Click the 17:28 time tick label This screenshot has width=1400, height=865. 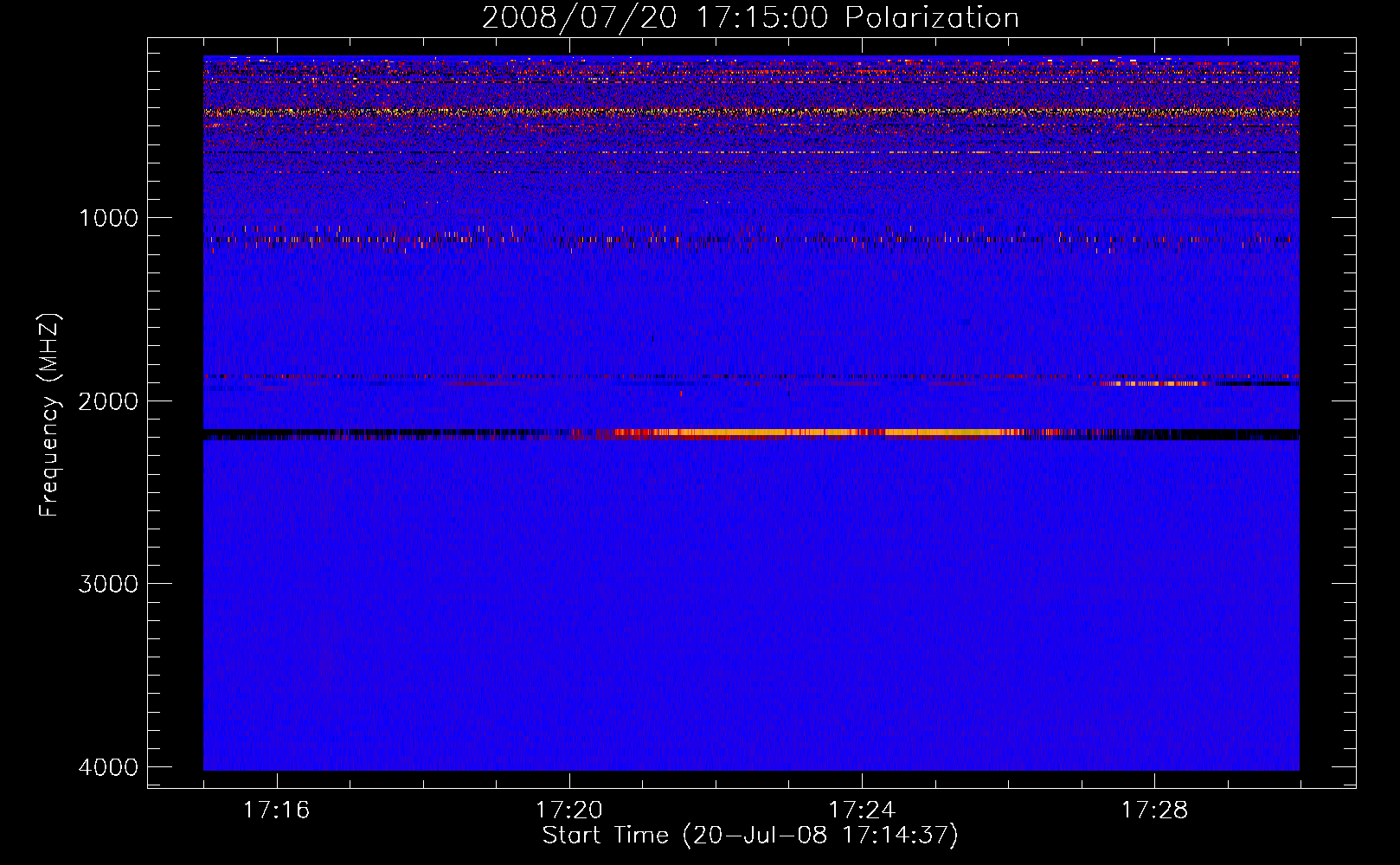point(1154,810)
